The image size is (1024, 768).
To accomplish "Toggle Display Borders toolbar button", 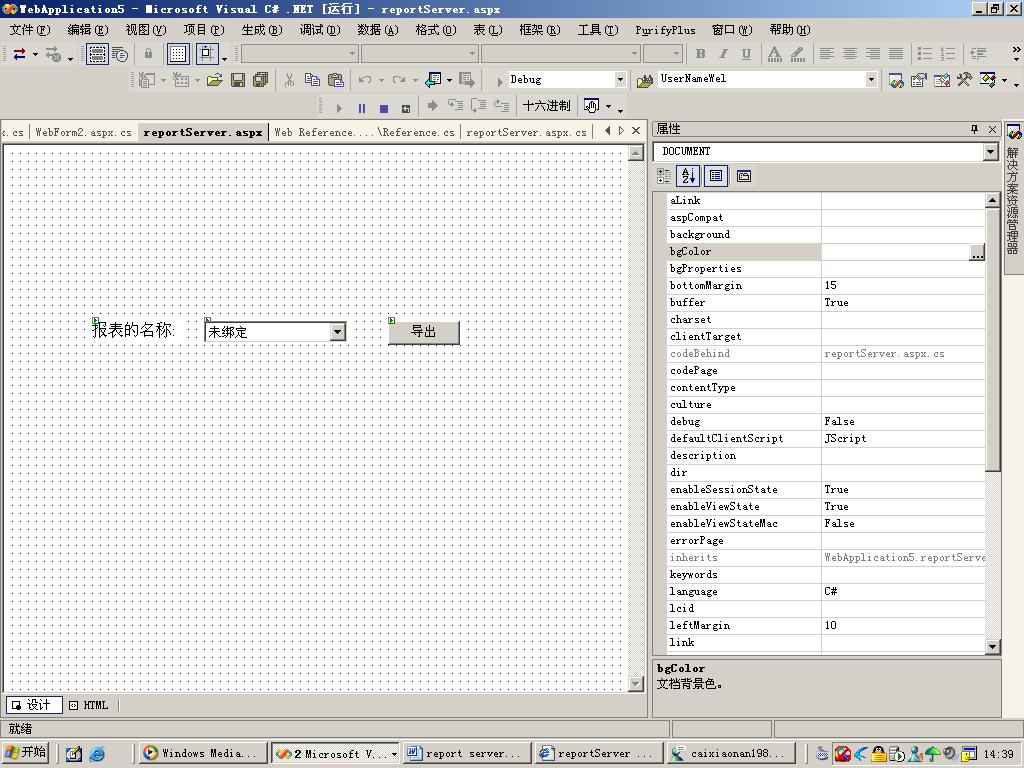I will pos(97,54).
